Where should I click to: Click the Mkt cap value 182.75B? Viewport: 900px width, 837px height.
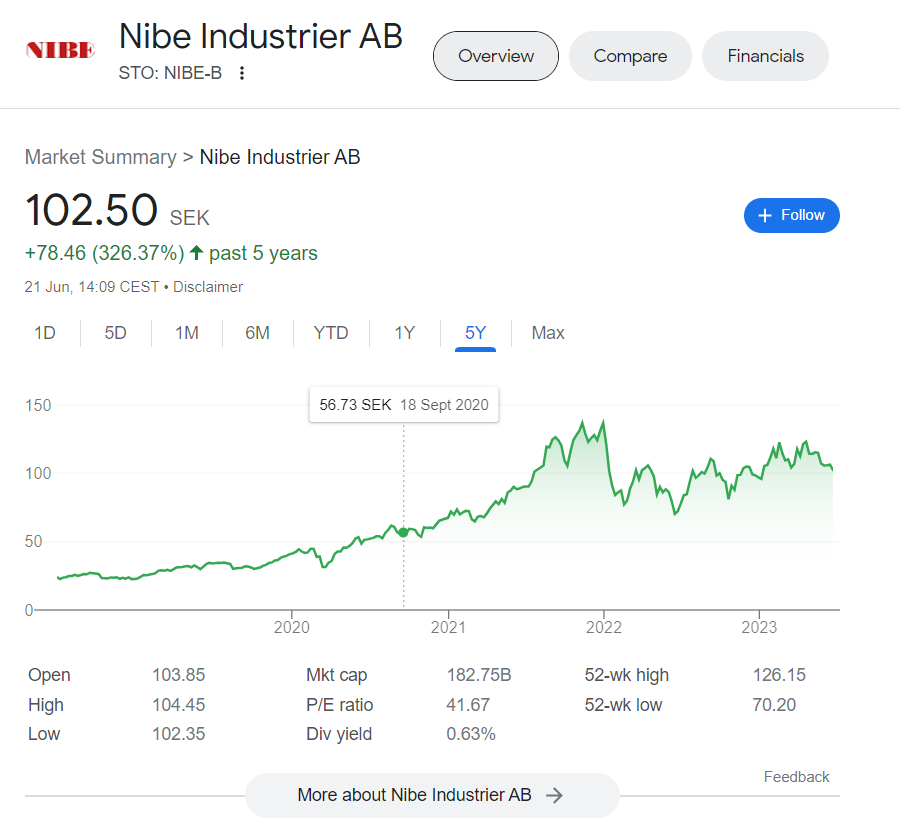479,675
